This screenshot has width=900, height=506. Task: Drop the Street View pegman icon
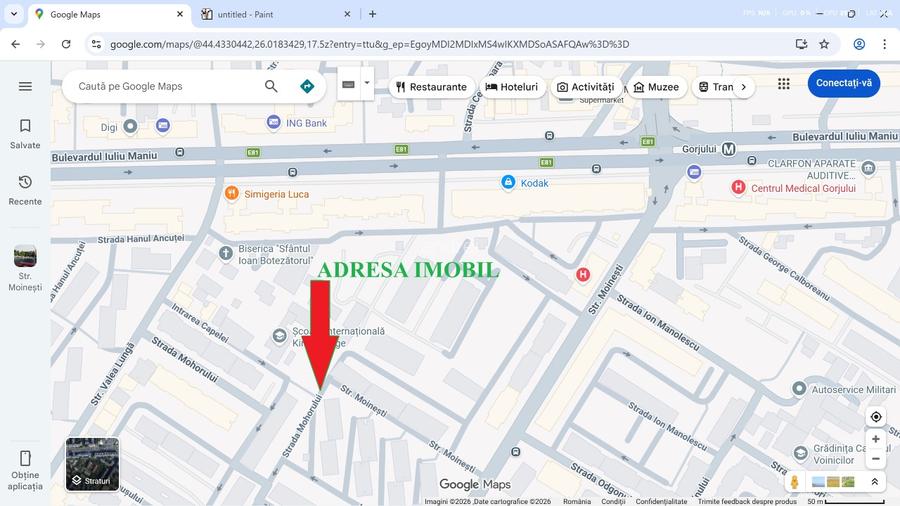pos(794,482)
